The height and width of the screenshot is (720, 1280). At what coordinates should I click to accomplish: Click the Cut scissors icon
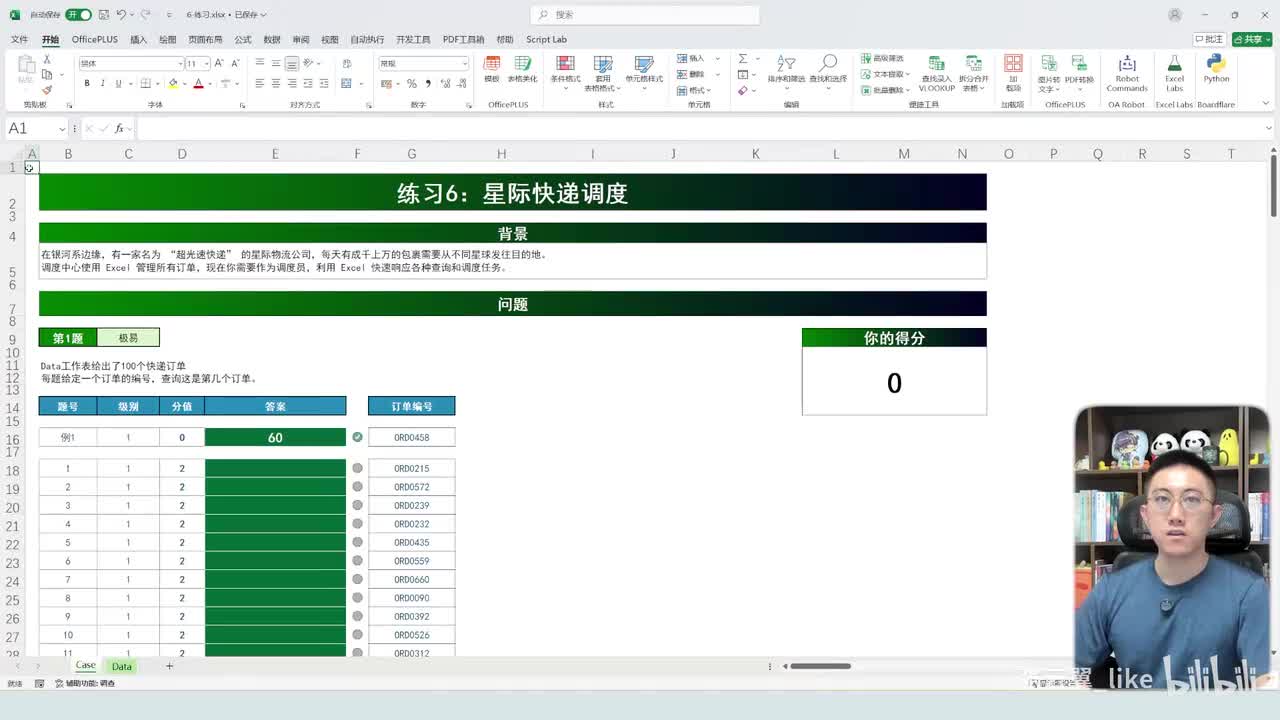[47, 61]
